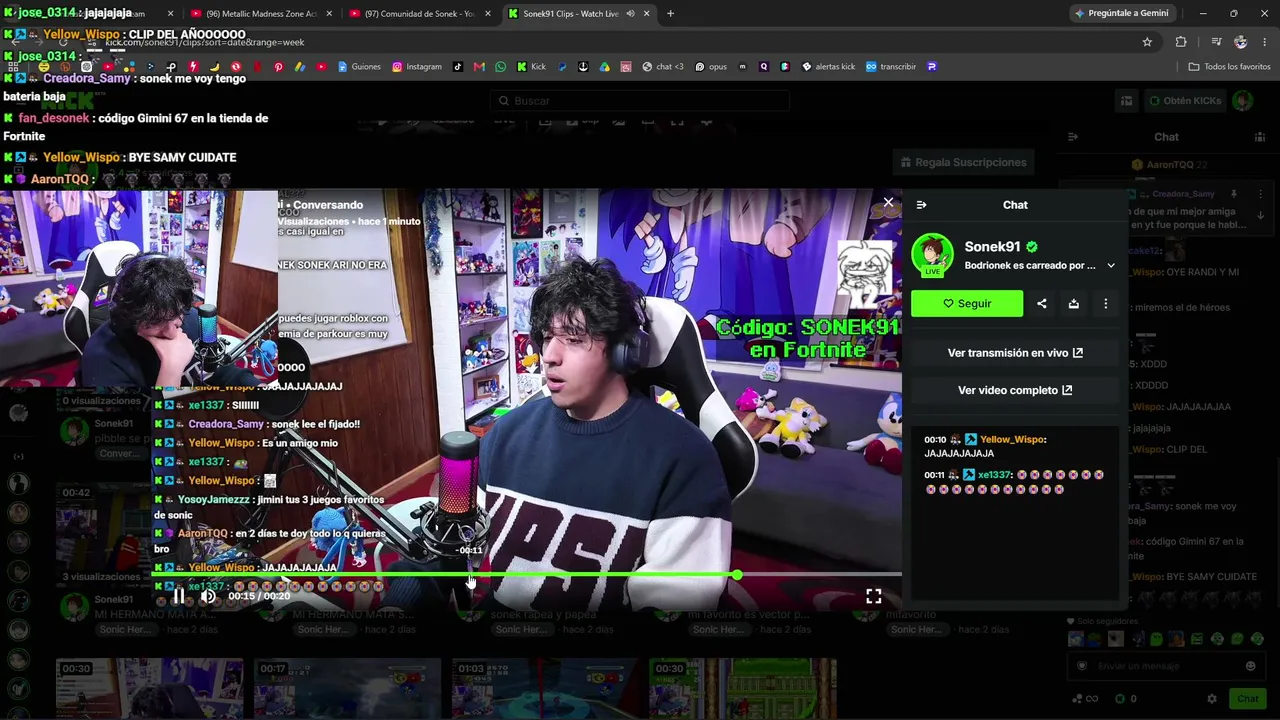The height and width of the screenshot is (720, 1280).
Task: Click the Obtén KICKs button
Action: click(1185, 101)
